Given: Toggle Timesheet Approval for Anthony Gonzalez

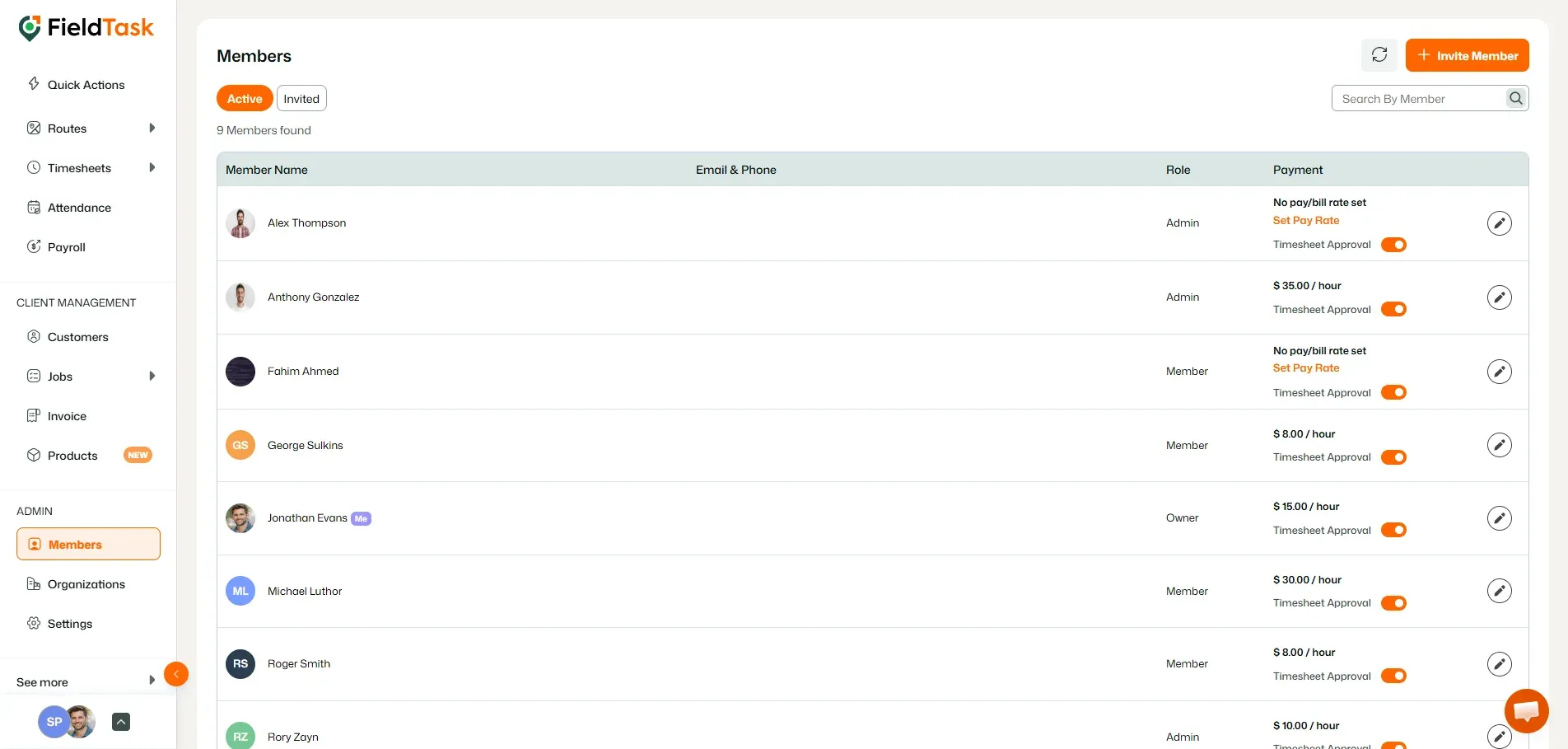Looking at the screenshot, I should (1393, 309).
